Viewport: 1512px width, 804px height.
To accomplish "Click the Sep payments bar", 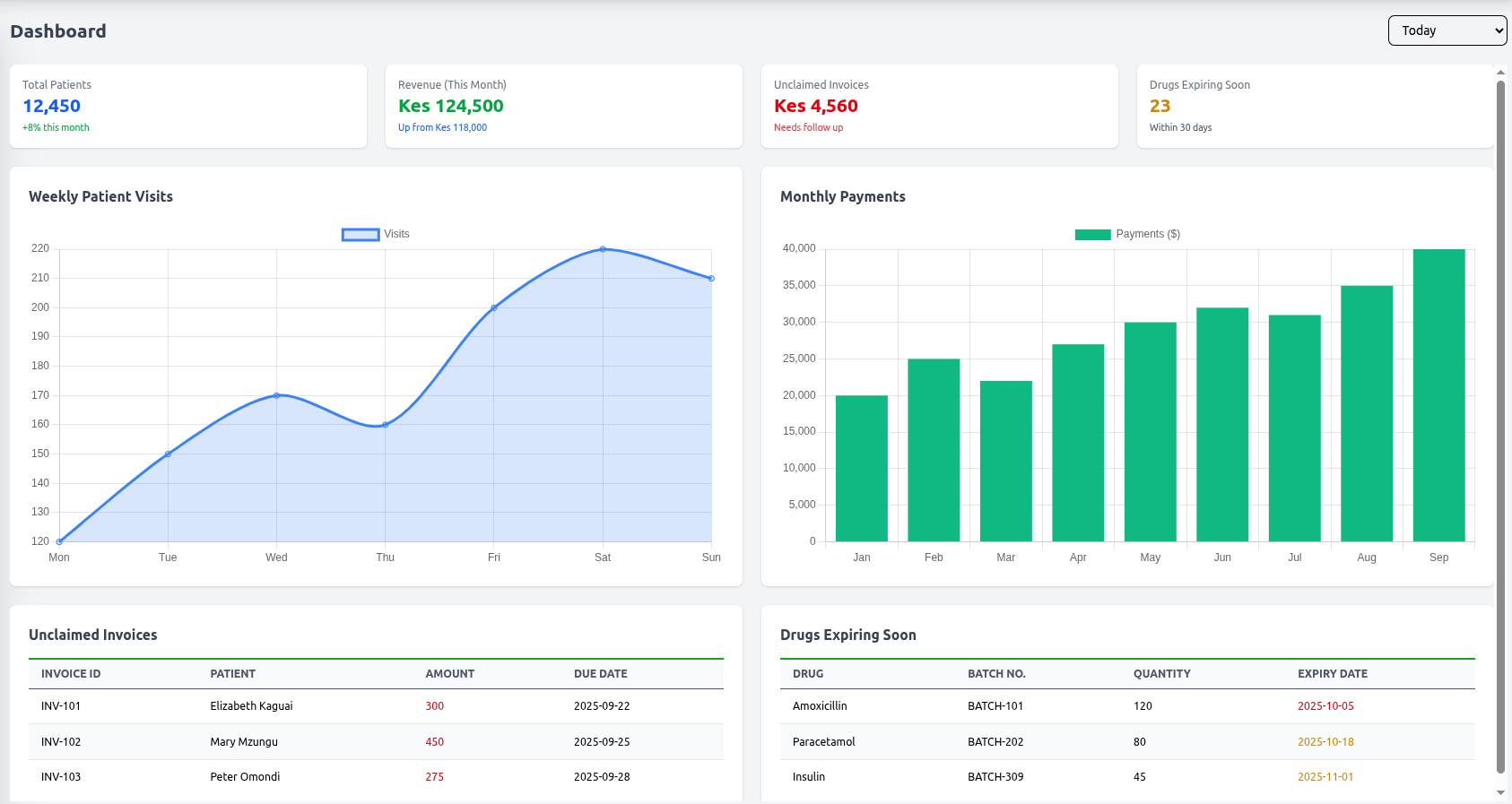I will pyautogui.click(x=1439, y=395).
